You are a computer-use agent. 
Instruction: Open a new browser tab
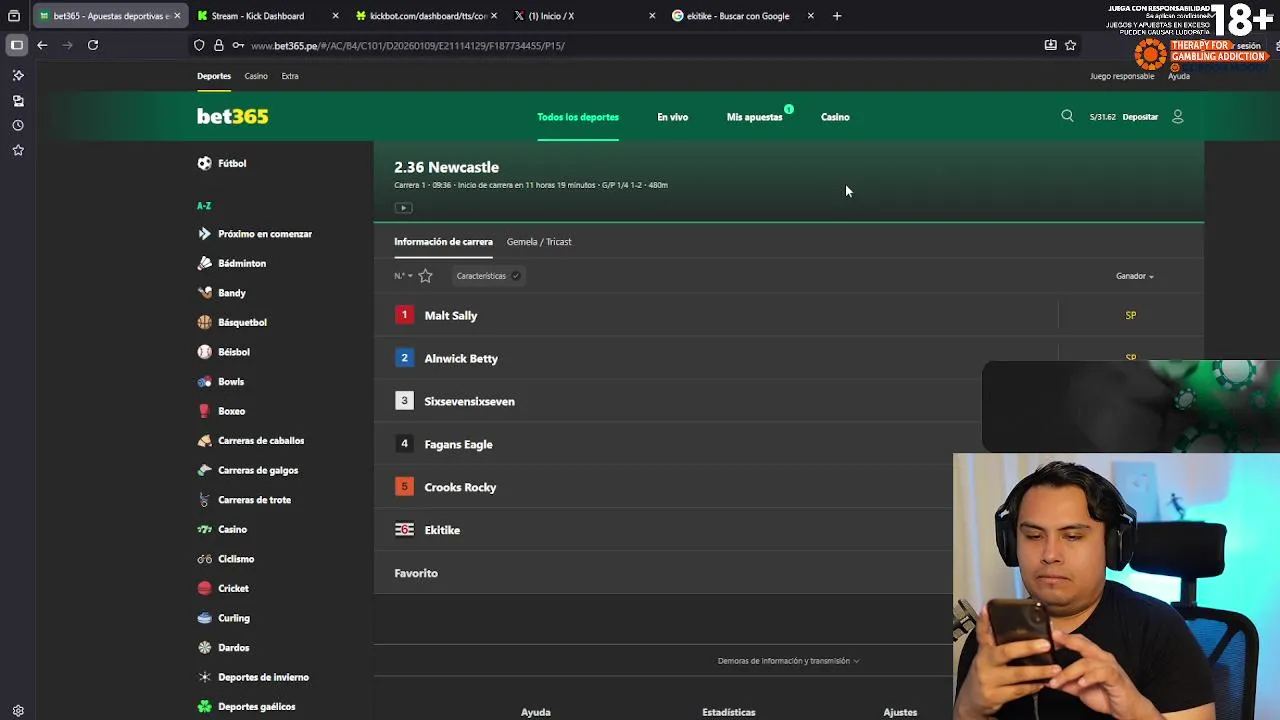tap(837, 16)
